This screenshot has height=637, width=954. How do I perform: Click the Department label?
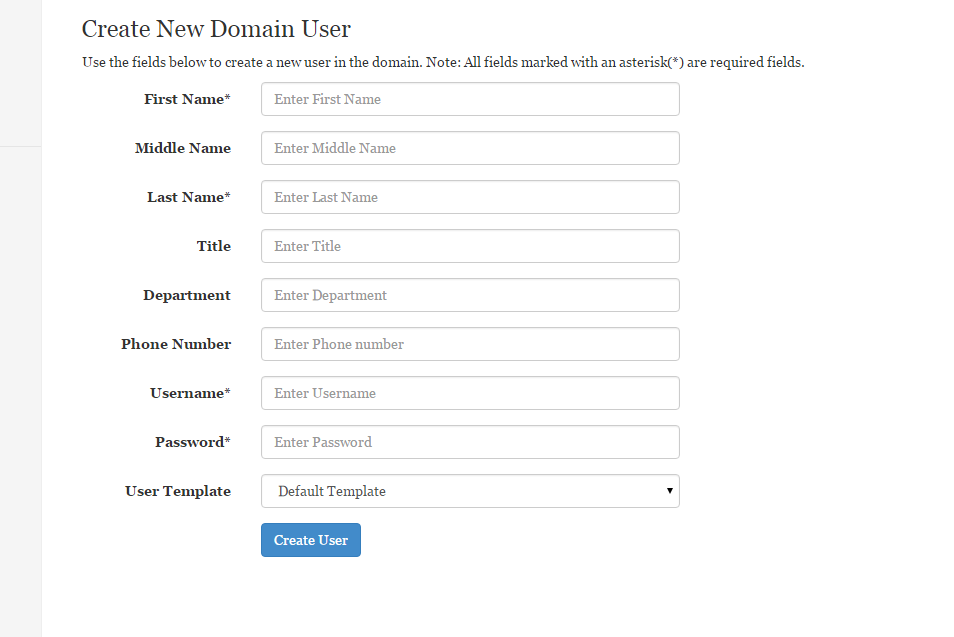187,295
